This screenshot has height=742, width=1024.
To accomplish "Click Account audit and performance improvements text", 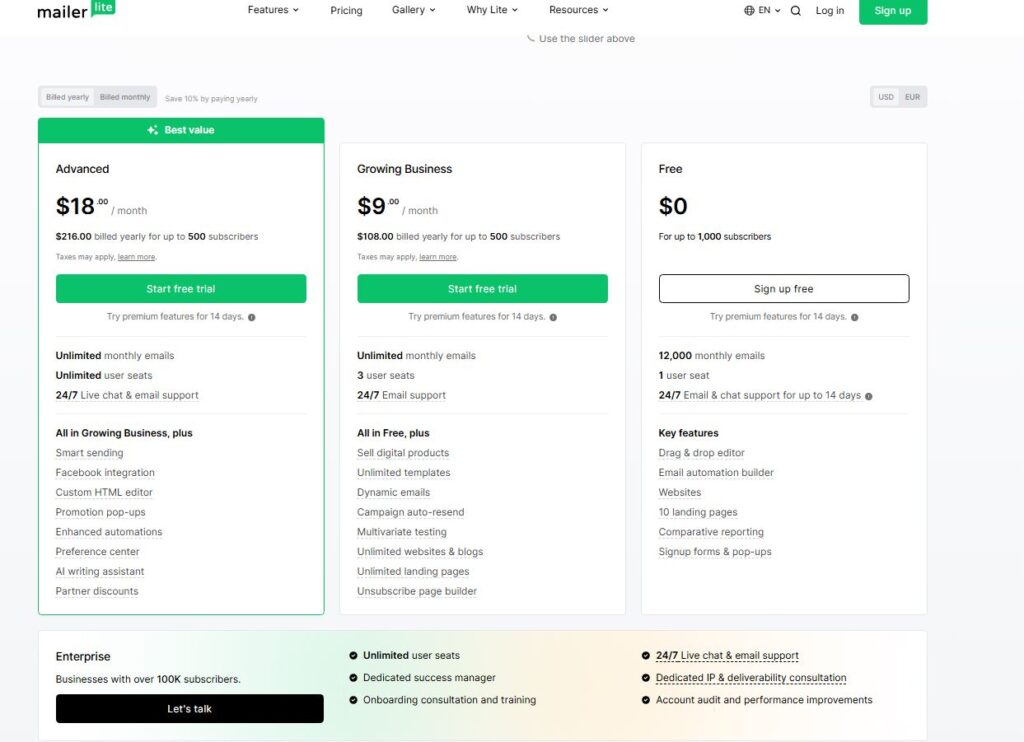I will (764, 700).
